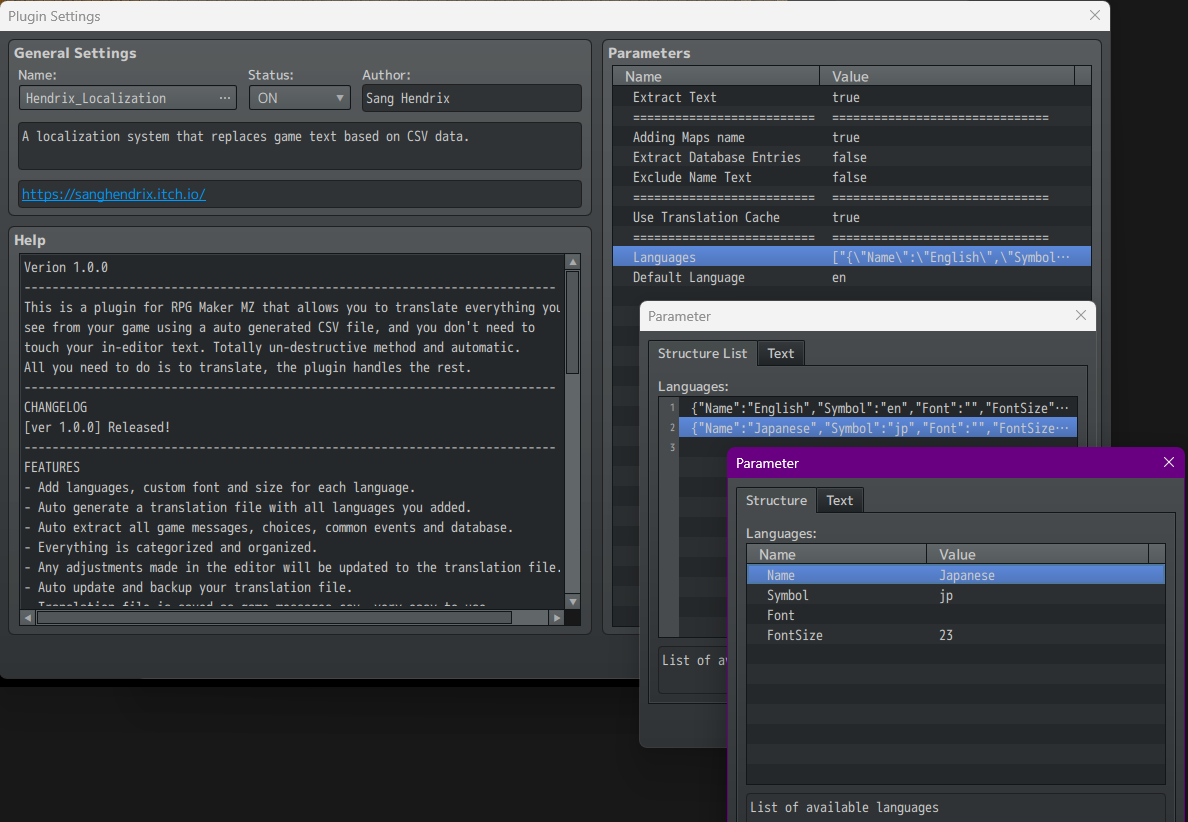Click Help horizontal scrollbar left arrow
This screenshot has height=822, width=1188.
click(x=28, y=618)
